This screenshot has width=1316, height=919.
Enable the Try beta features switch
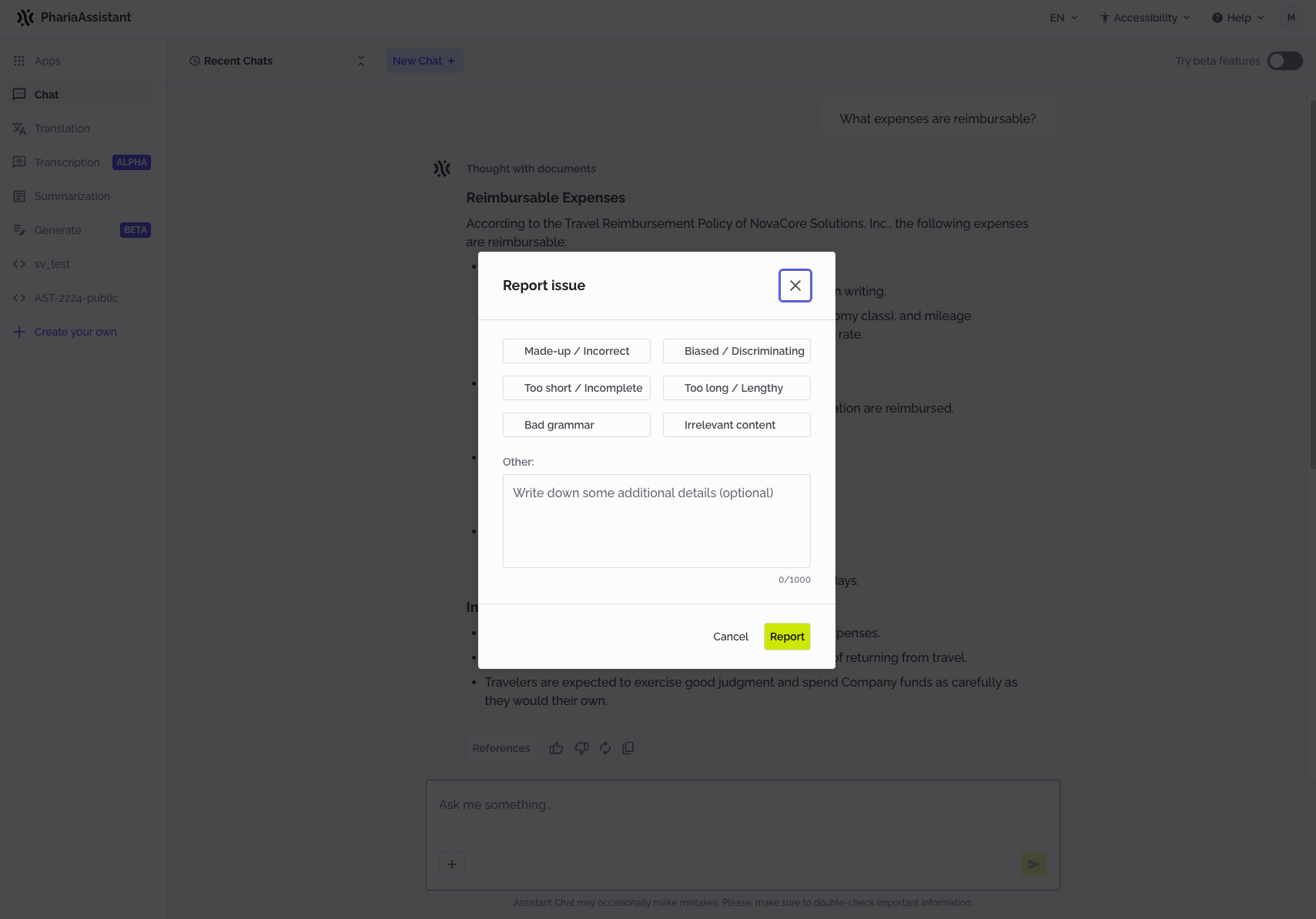(1284, 61)
